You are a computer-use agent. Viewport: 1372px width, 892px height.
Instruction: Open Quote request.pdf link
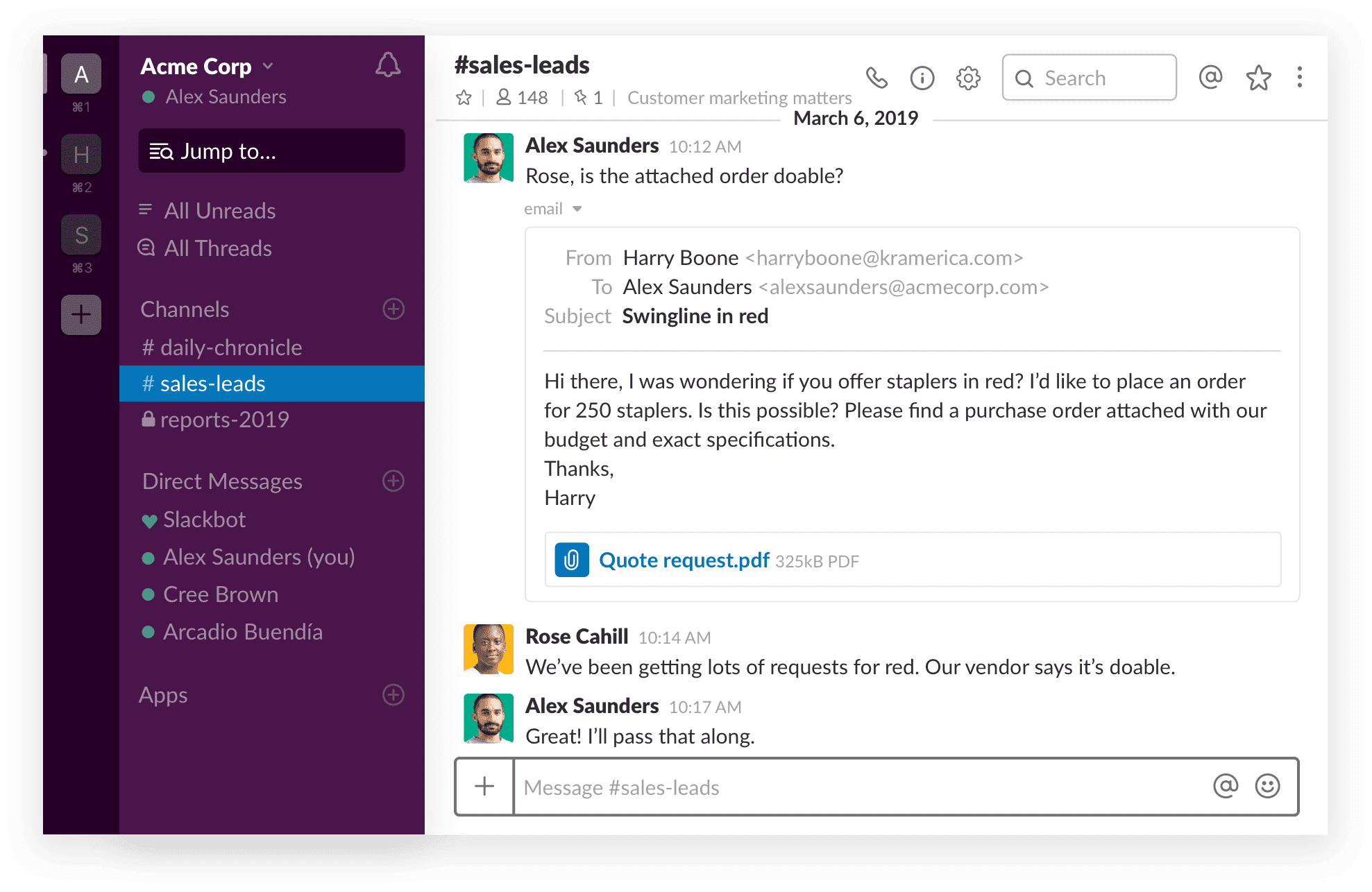point(684,560)
